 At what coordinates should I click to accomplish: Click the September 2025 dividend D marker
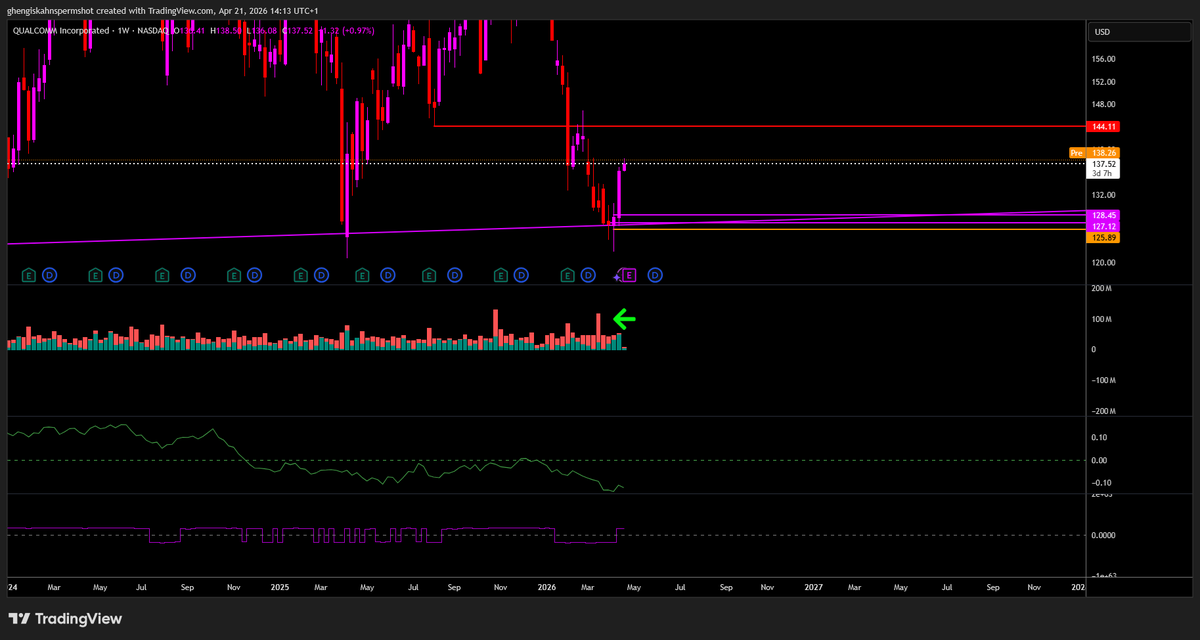pyautogui.click(x=455, y=274)
